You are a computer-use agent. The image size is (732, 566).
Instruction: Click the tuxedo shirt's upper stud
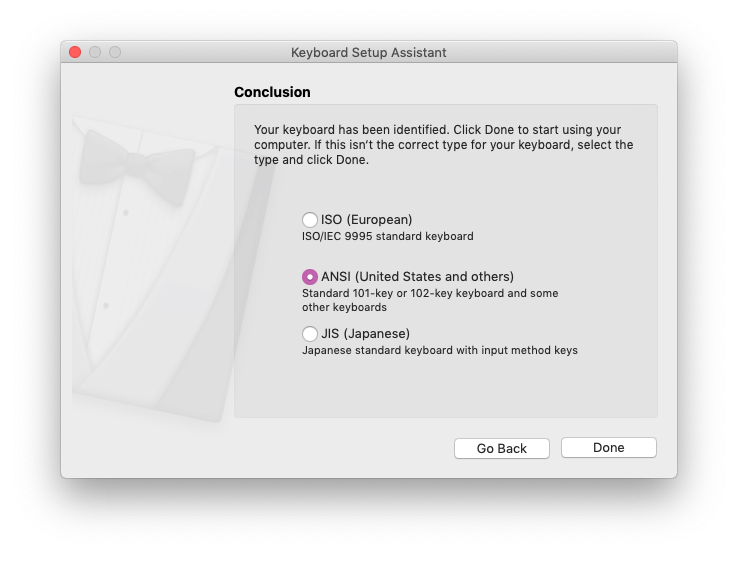125,213
